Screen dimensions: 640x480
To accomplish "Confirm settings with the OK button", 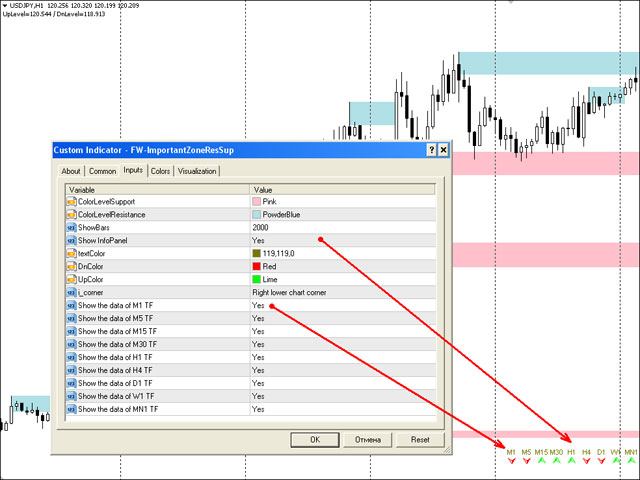I will (x=315, y=440).
